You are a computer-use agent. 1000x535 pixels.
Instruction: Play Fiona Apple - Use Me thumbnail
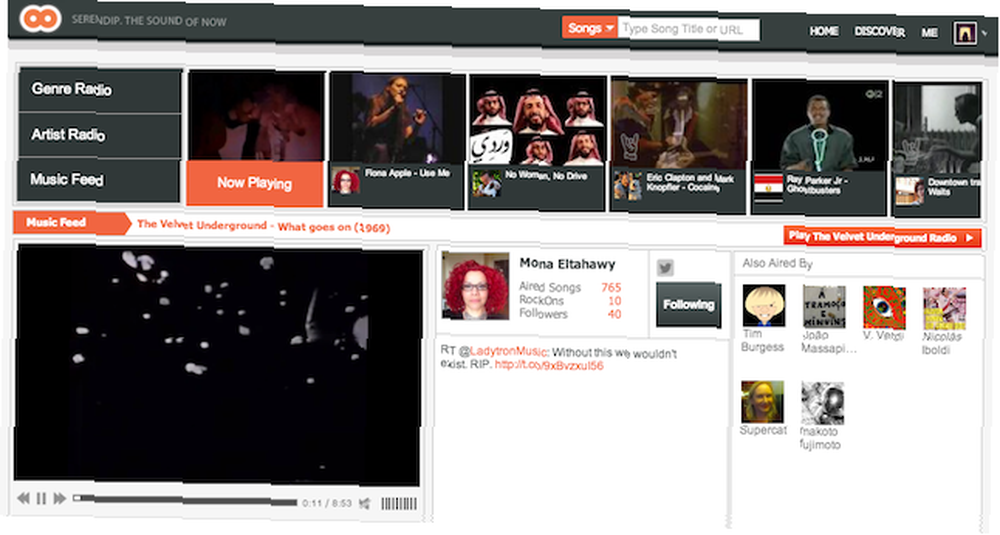pos(397,119)
